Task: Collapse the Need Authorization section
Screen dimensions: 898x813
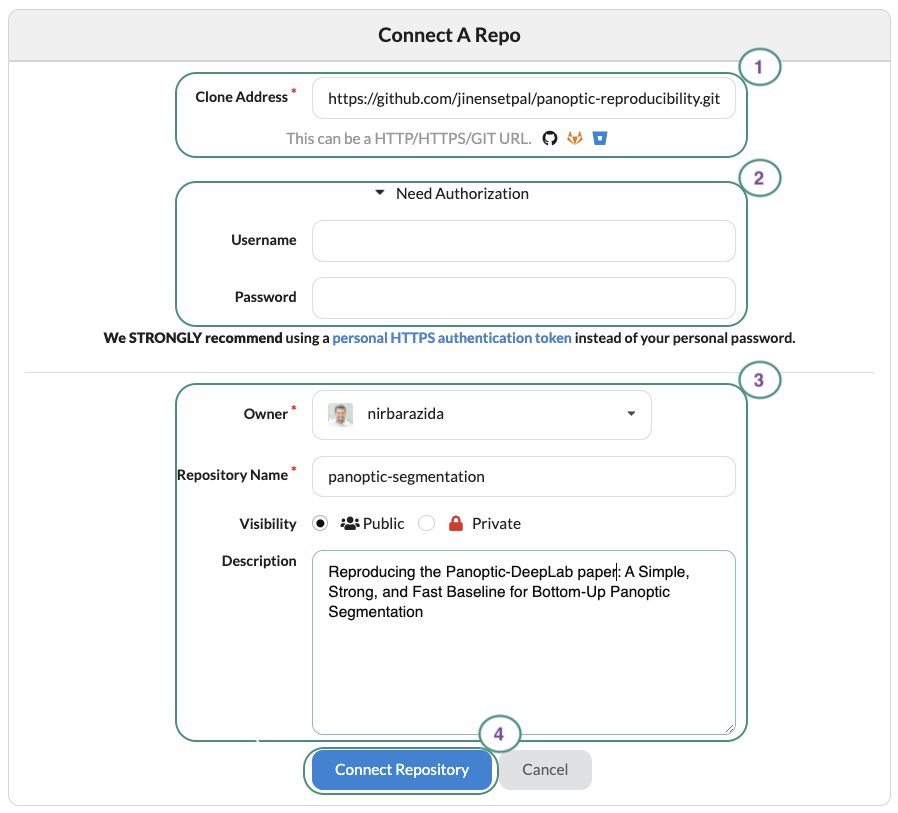Action: pyautogui.click(x=380, y=193)
